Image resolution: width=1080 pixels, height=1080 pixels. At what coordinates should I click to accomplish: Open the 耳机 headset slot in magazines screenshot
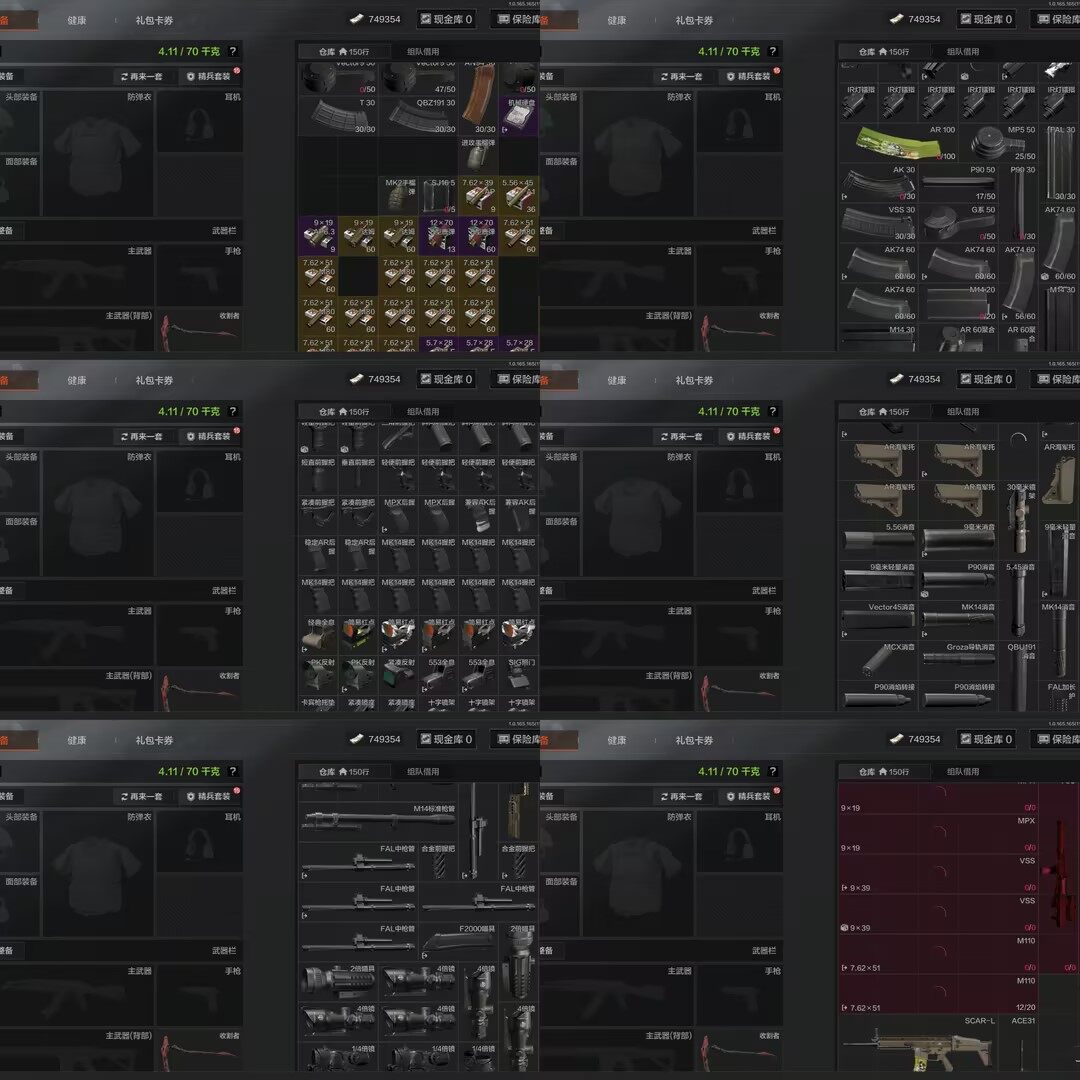click(739, 121)
